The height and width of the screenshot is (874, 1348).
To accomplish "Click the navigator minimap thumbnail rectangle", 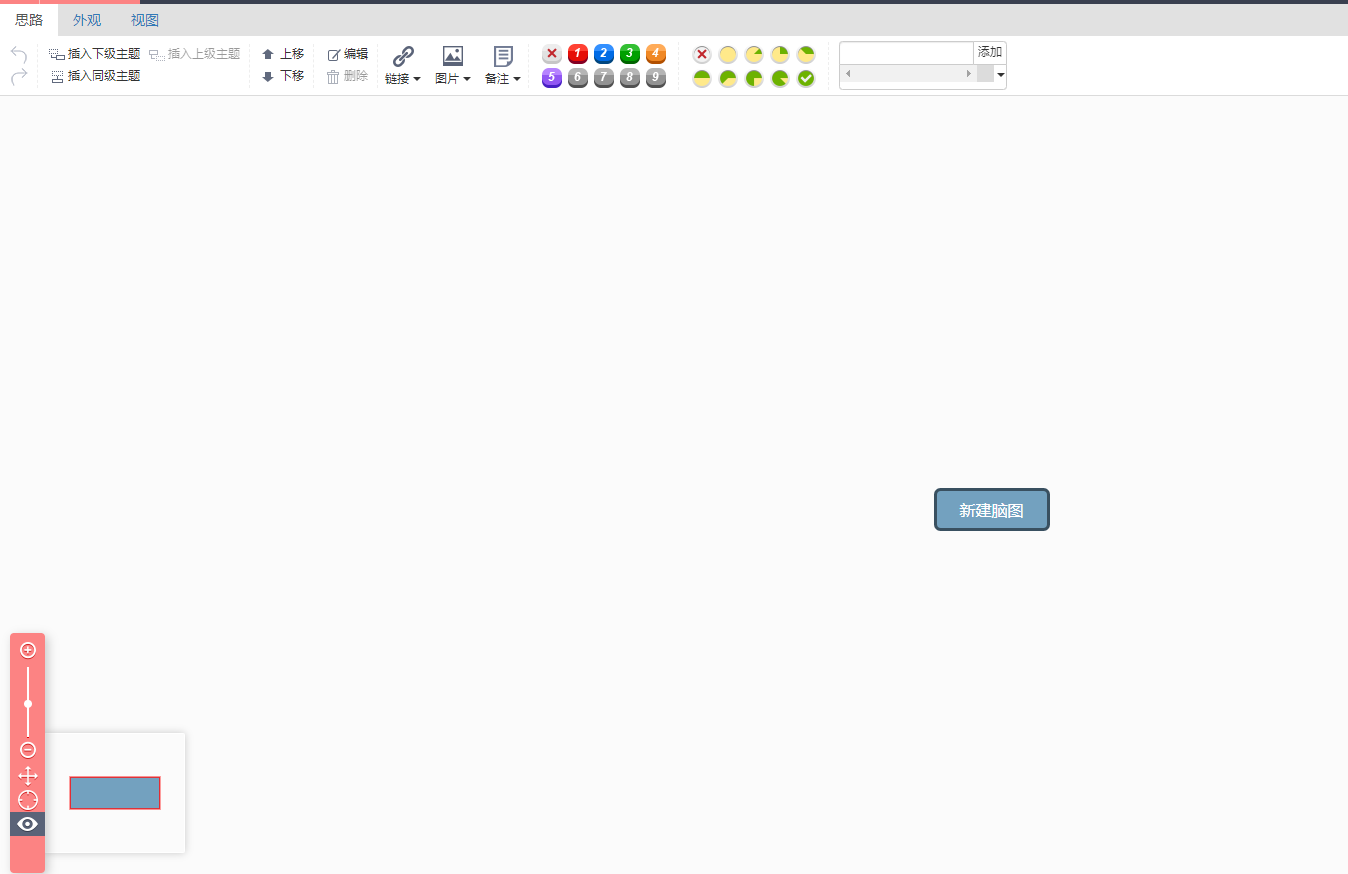I will pos(115,793).
